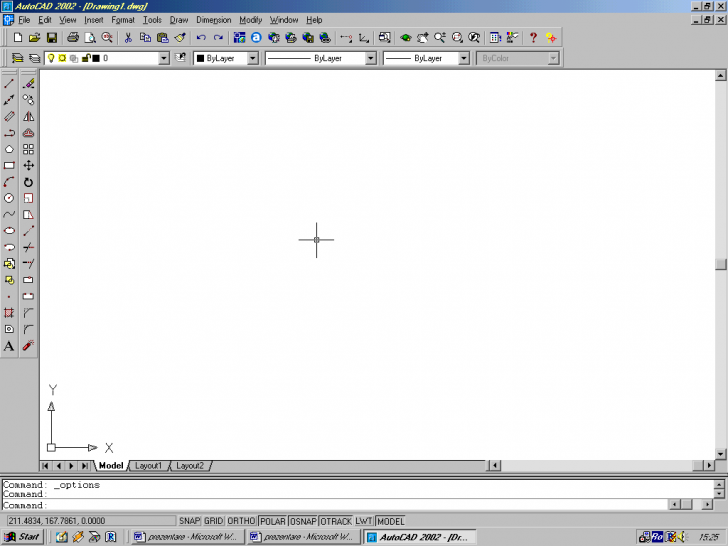
Task: Select the Multiline Text tool
Action: pyautogui.click(x=9, y=346)
